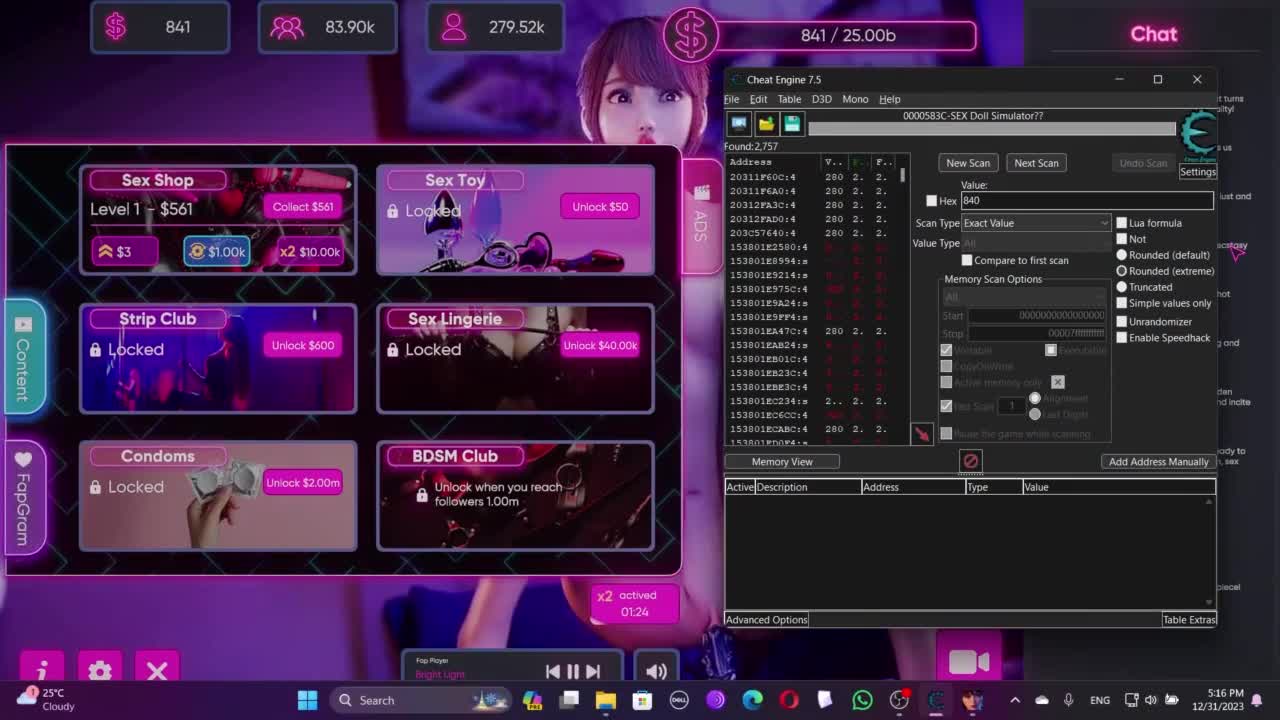
Task: Expand the Scan Type dropdown
Action: [x=1035, y=223]
